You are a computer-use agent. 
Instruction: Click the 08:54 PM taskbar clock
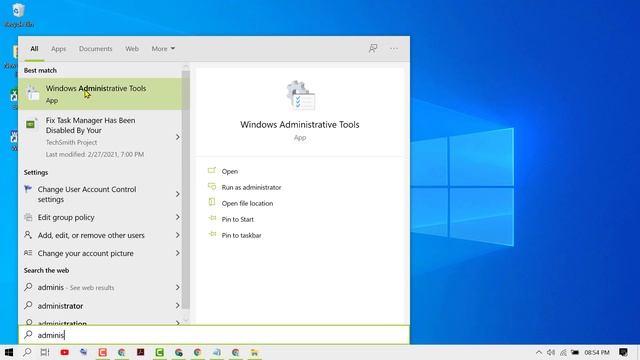(597, 352)
